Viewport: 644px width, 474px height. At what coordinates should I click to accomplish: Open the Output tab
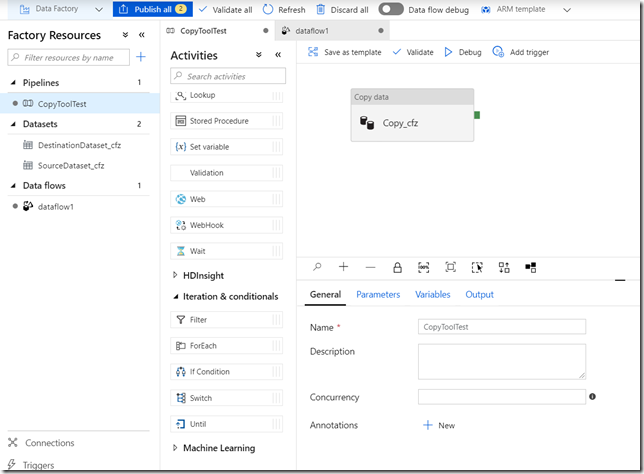pos(479,294)
